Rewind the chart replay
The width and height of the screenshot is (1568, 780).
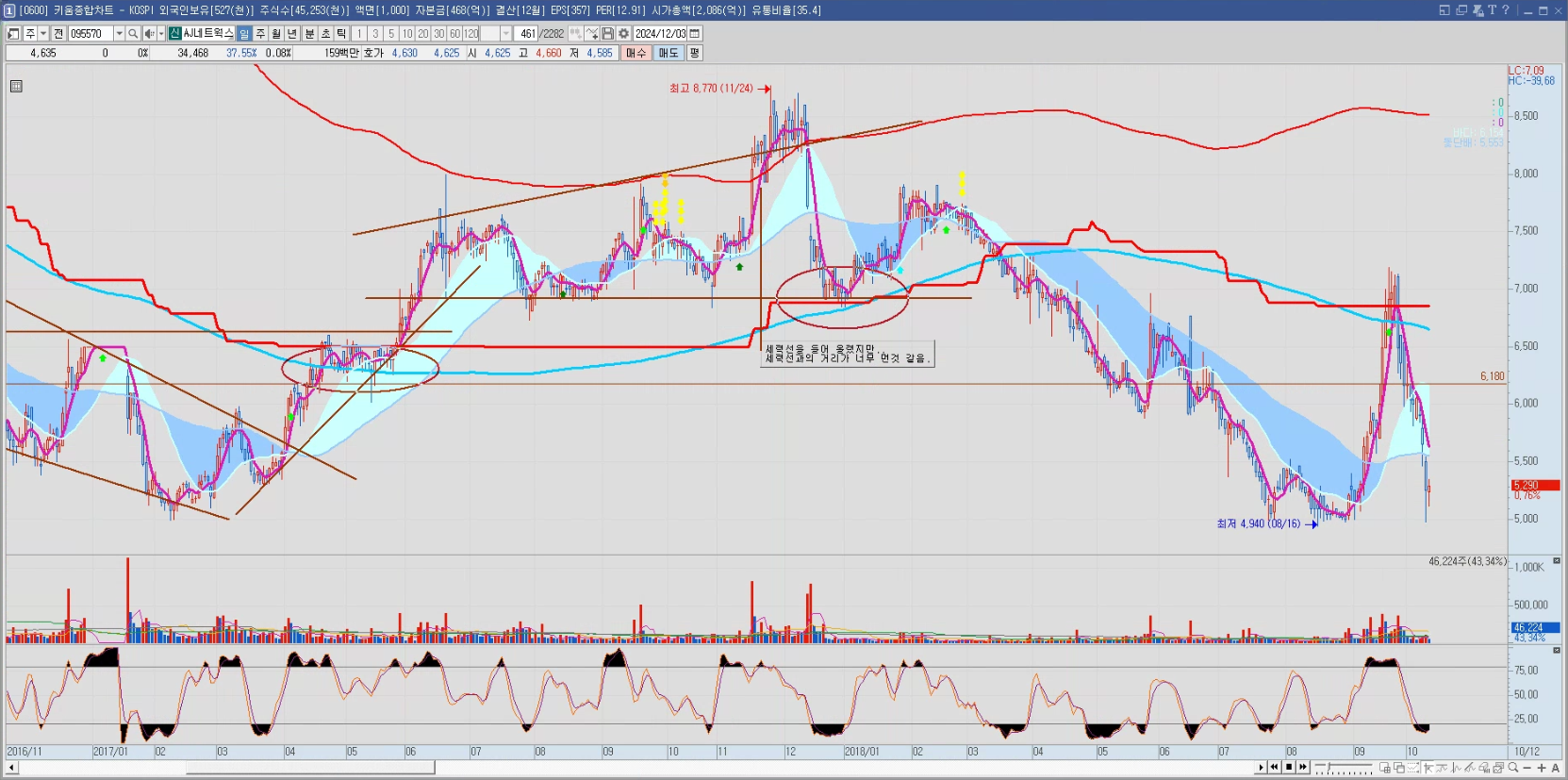tap(1275, 768)
